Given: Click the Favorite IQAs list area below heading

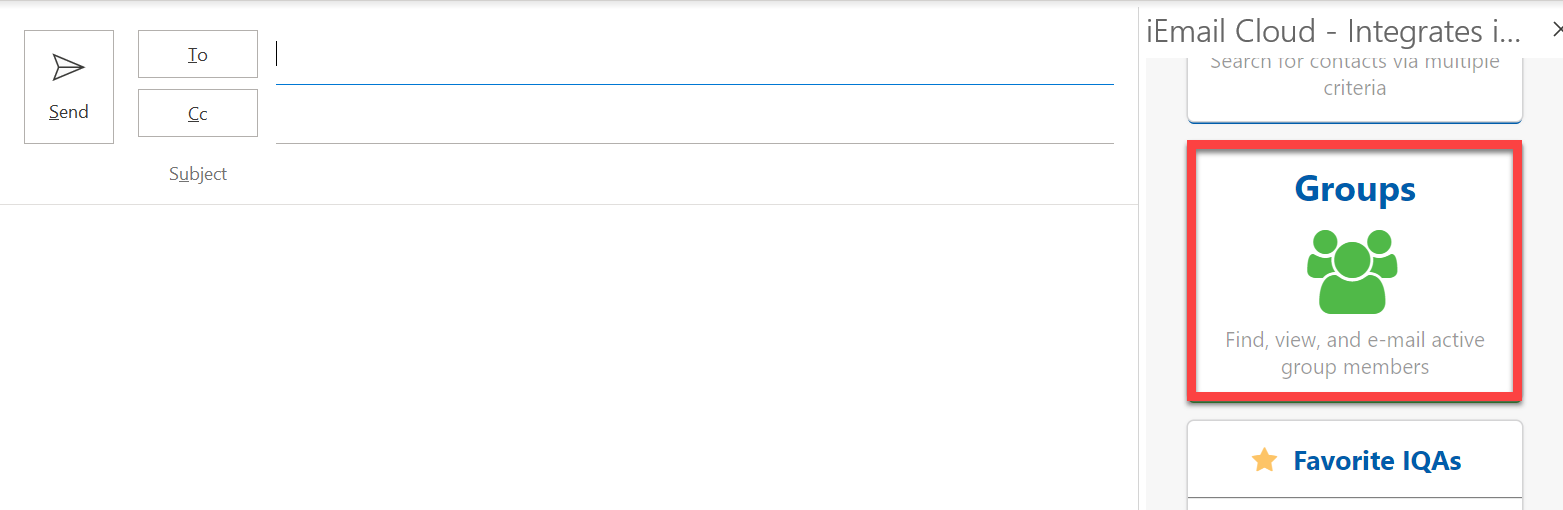Looking at the screenshot, I should [x=1355, y=504].
